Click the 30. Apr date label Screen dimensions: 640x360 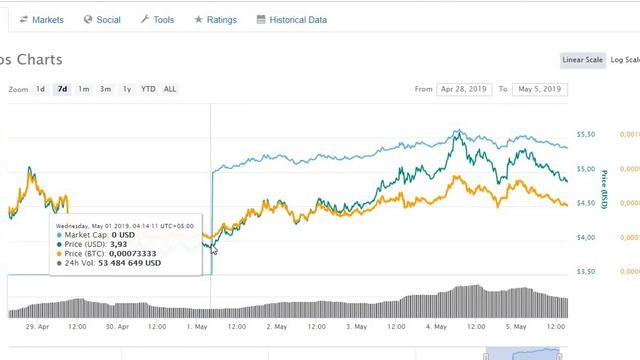(x=117, y=327)
